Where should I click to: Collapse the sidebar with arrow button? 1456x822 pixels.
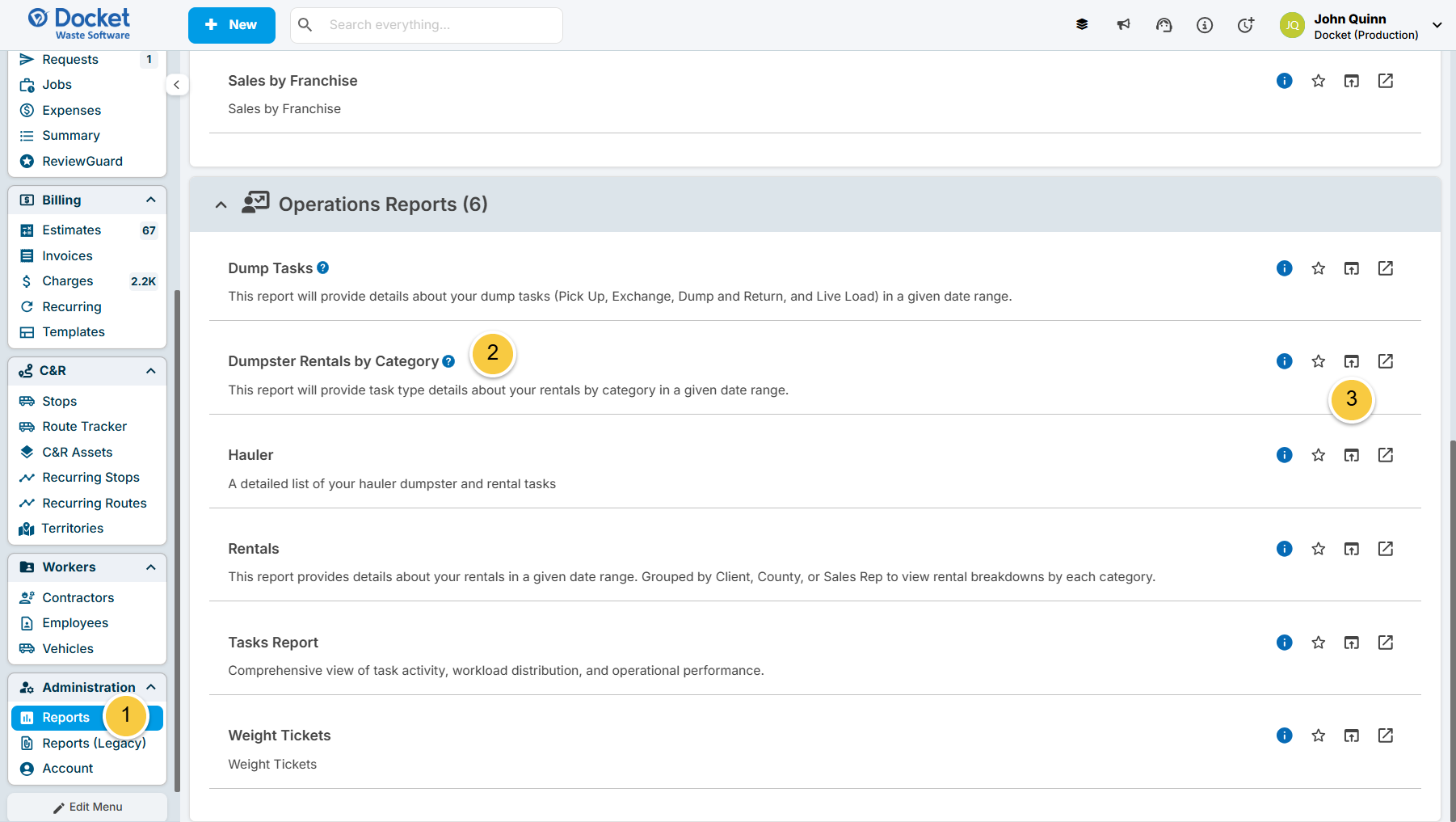[177, 85]
